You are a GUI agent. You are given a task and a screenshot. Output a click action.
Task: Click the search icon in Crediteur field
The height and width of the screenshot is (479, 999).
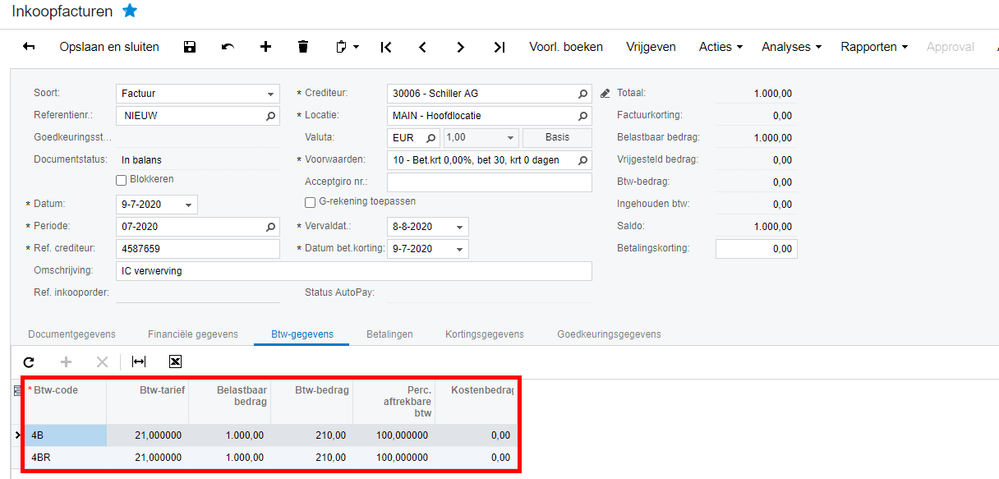582,94
